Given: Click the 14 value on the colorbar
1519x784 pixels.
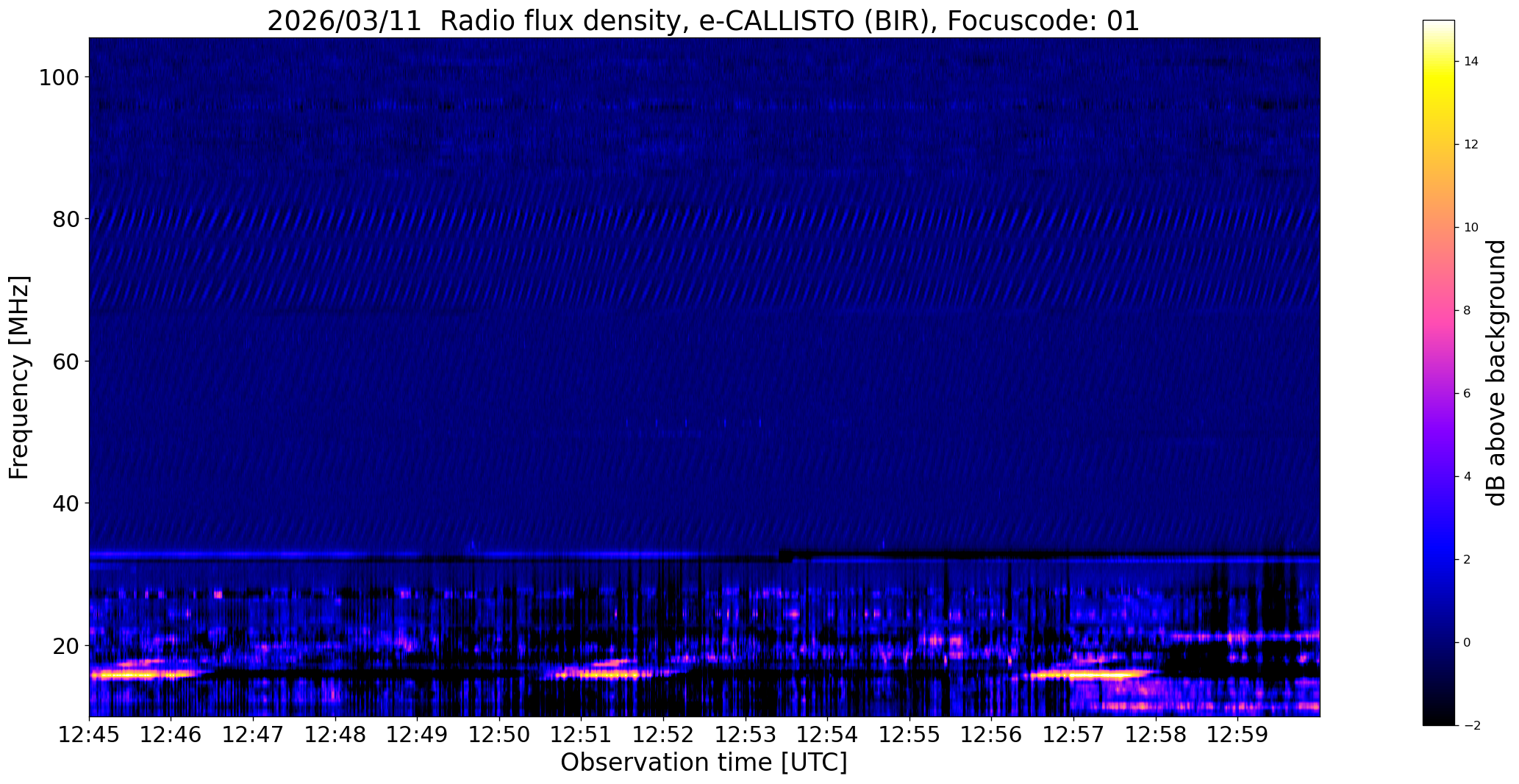Looking at the screenshot, I should pyautogui.click(x=1471, y=62).
